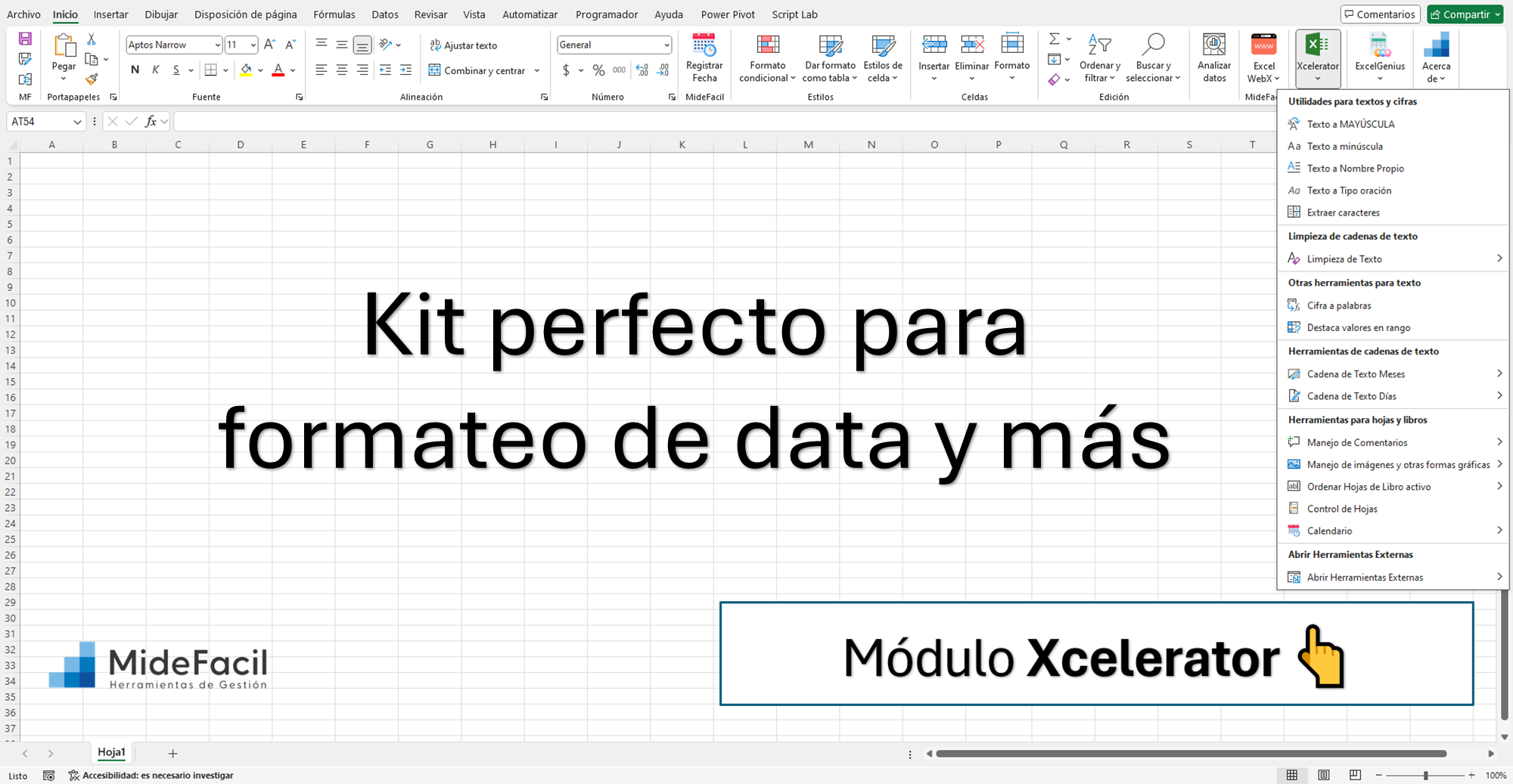Open the General number format dropdown
The image size is (1513, 784).
(666, 45)
